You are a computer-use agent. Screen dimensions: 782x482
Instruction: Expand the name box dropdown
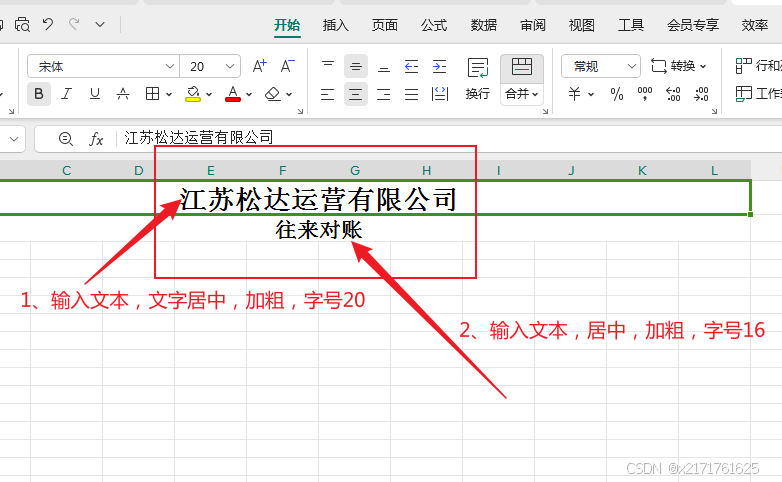[14, 139]
